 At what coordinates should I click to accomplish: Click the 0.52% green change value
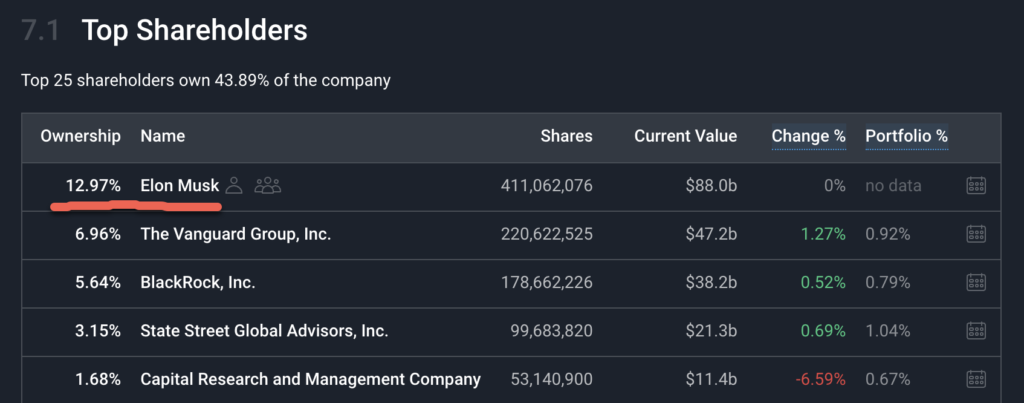click(x=822, y=283)
